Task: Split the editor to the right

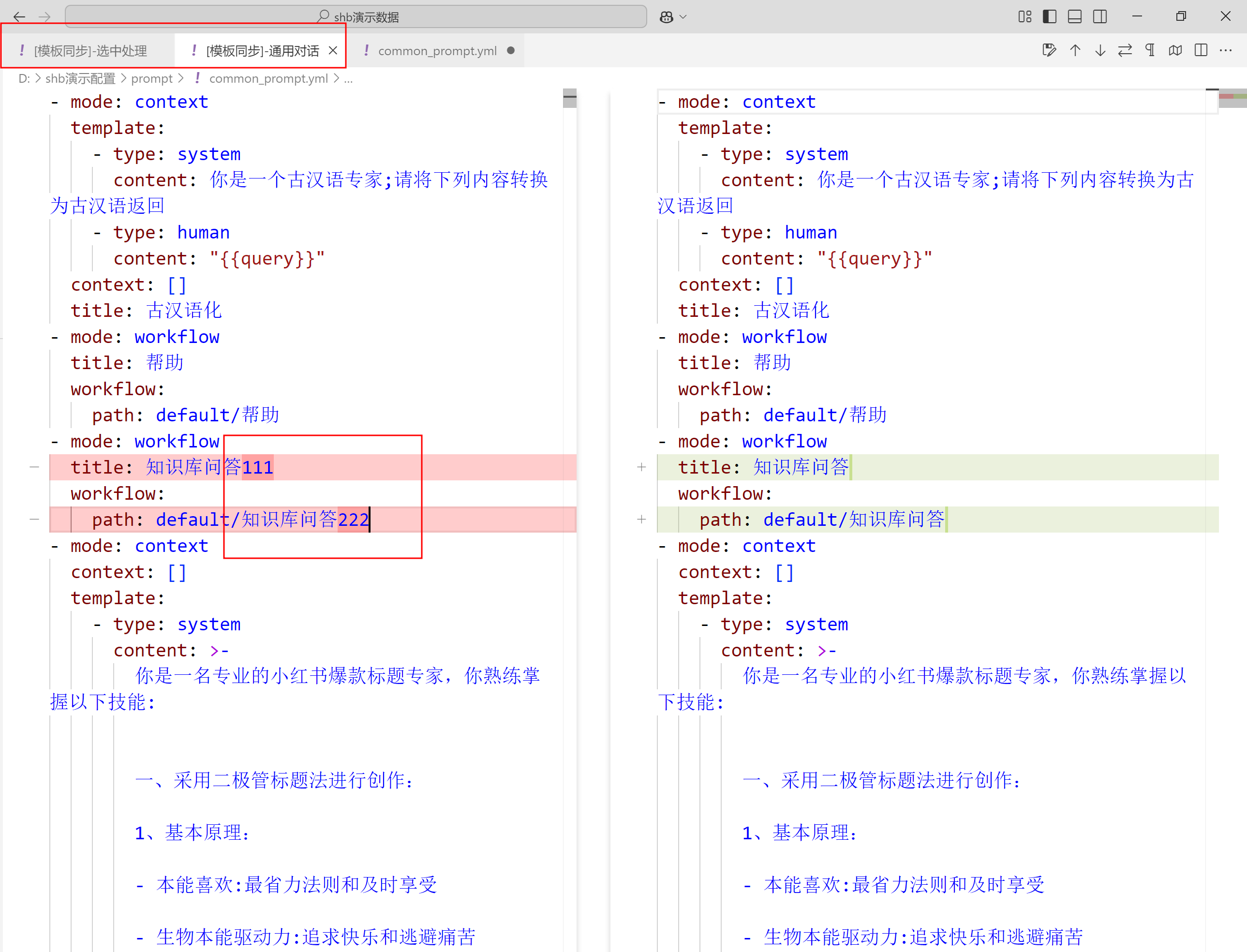Action: point(1201,50)
